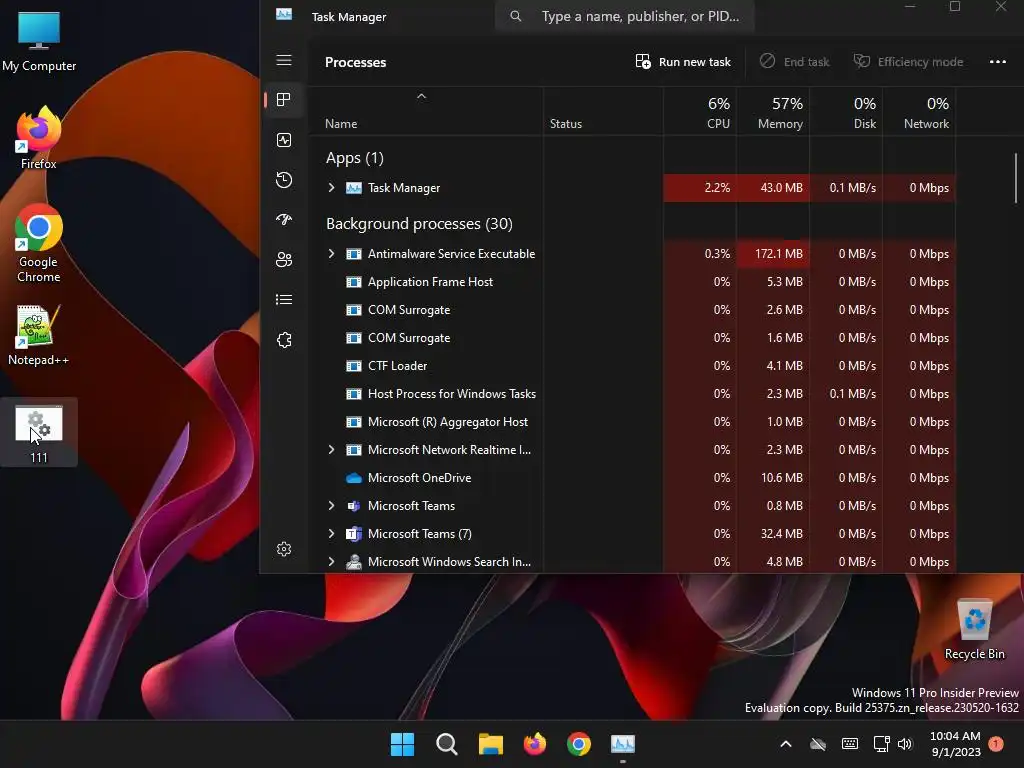1024x768 pixels.
Task: Open Task Manager Settings gear icon
Action: tap(283, 549)
